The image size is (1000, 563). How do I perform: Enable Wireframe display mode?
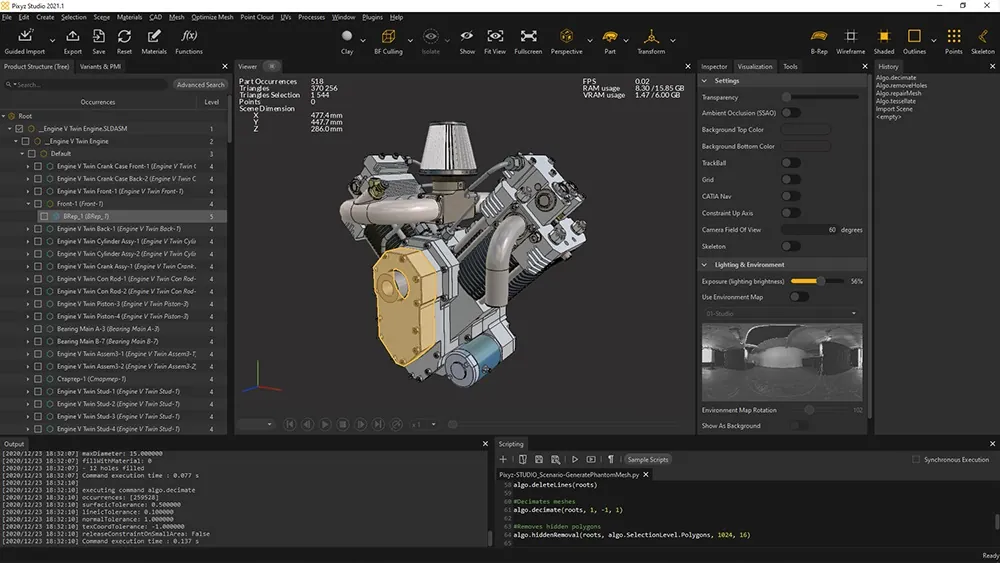coord(850,41)
